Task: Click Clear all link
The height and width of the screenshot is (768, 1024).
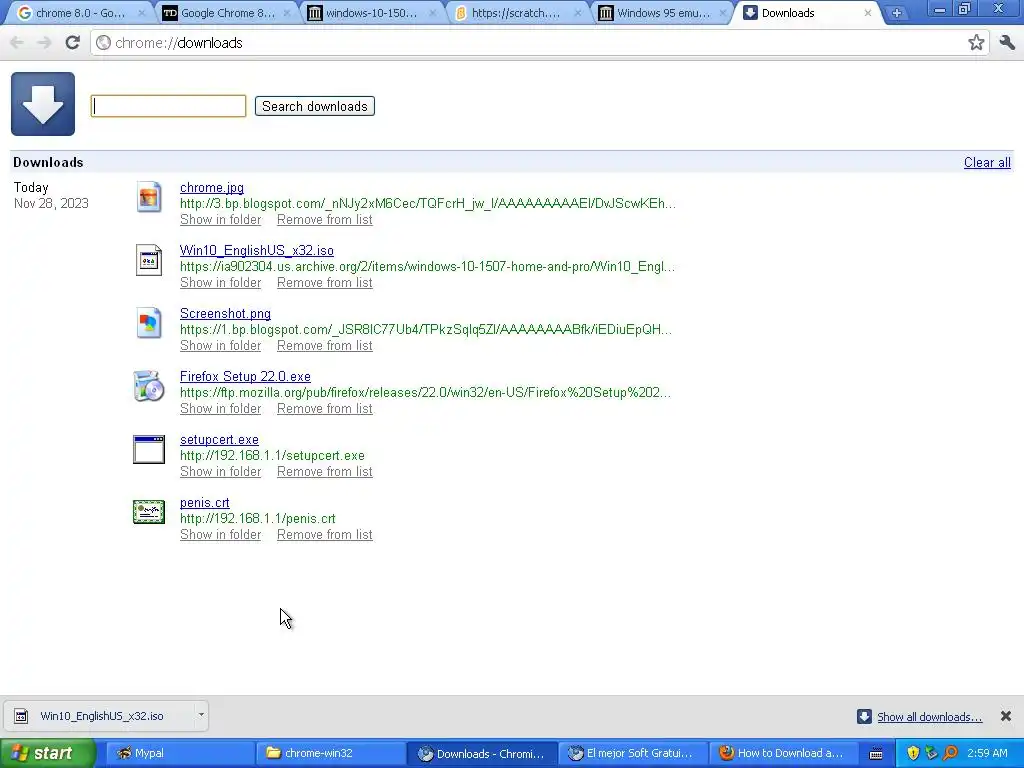Action: [987, 163]
